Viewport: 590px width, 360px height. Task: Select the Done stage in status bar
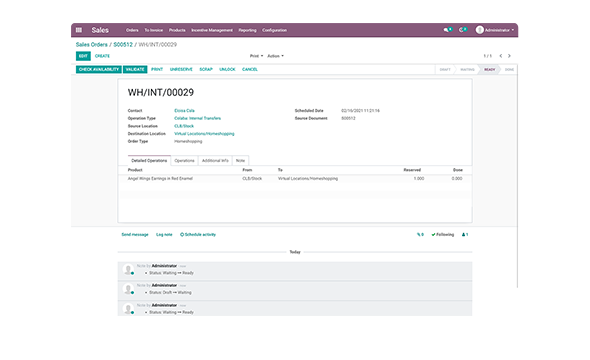[x=509, y=70]
